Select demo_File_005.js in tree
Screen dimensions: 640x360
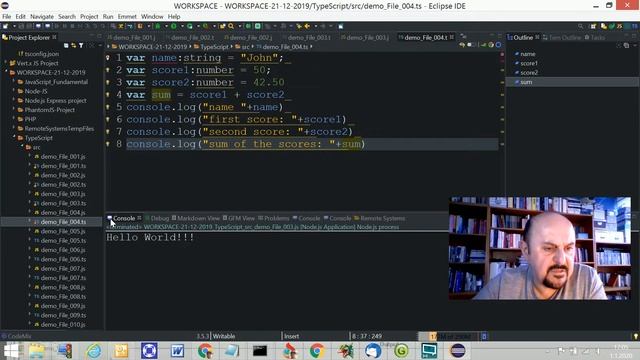[x=63, y=231]
